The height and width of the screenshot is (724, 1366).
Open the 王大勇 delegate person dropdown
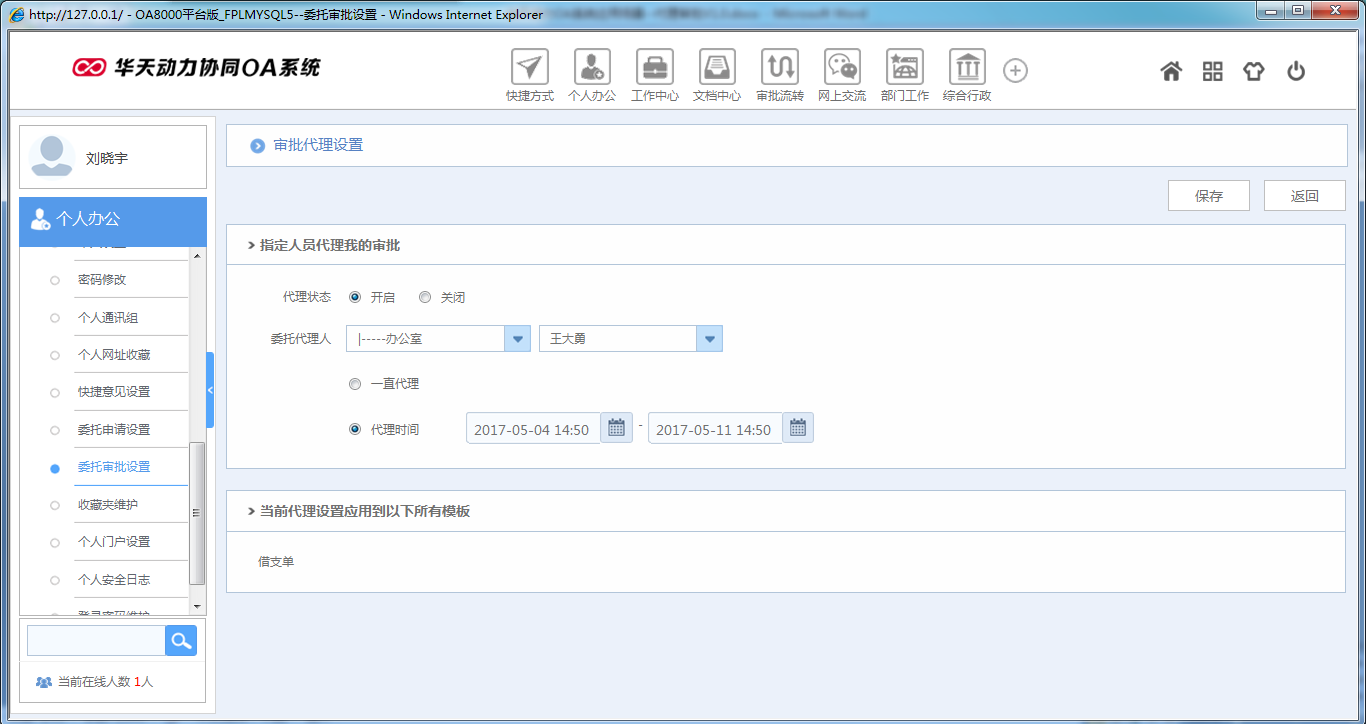[709, 338]
